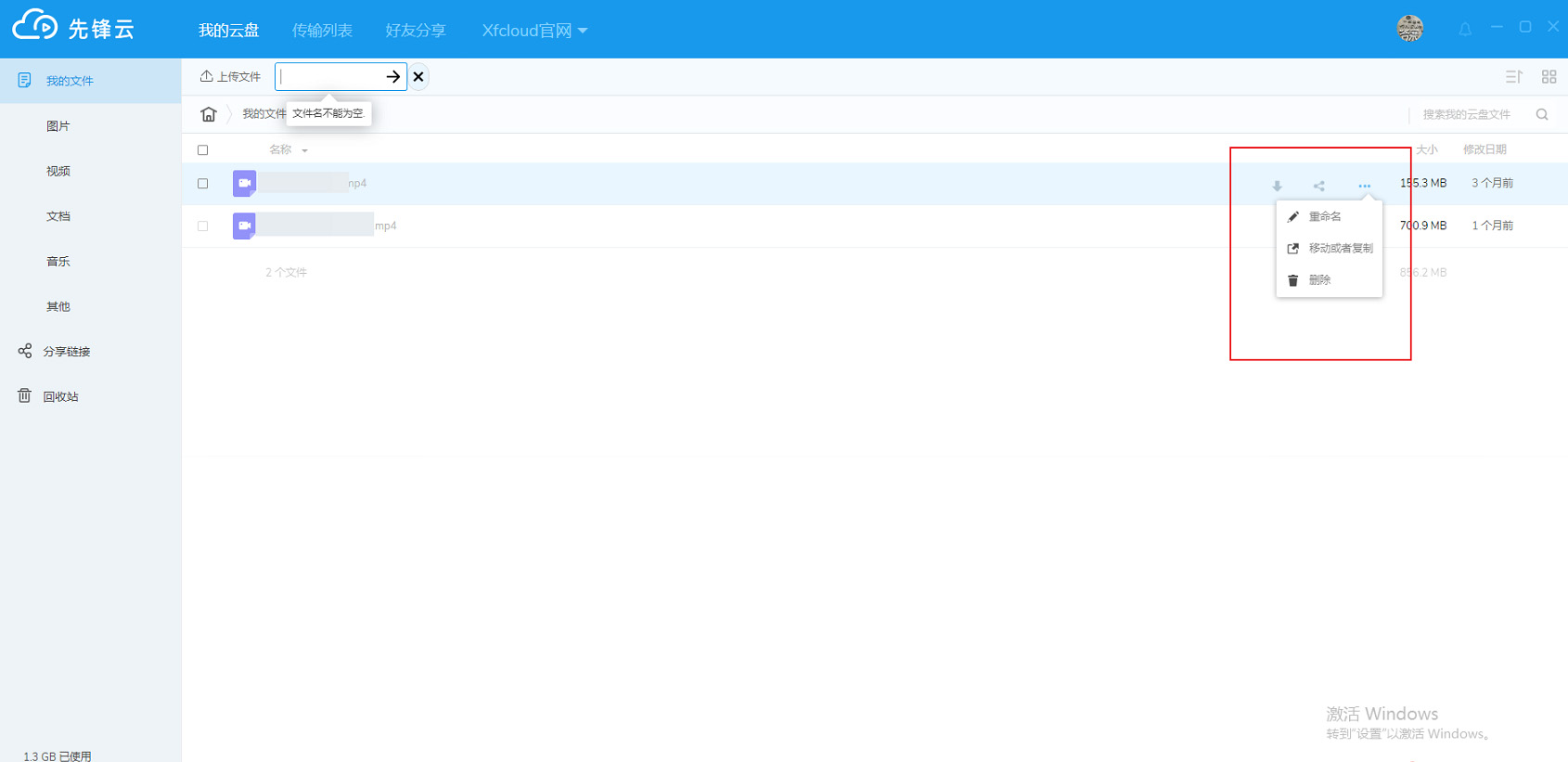This screenshot has width=1568, height=762.
Task: Check the first mp4 file checkbox
Action: pyautogui.click(x=203, y=184)
